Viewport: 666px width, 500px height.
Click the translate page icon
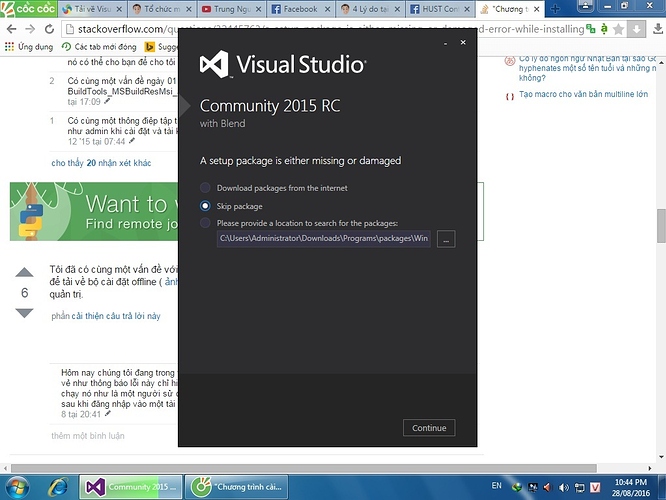[x=591, y=29]
